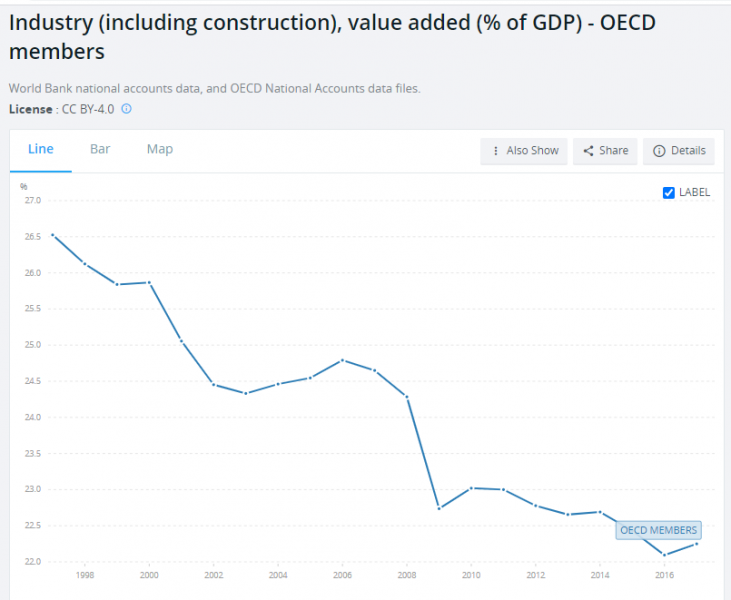Click the 2006 peak data point
The image size is (731, 600).
[x=342, y=360]
